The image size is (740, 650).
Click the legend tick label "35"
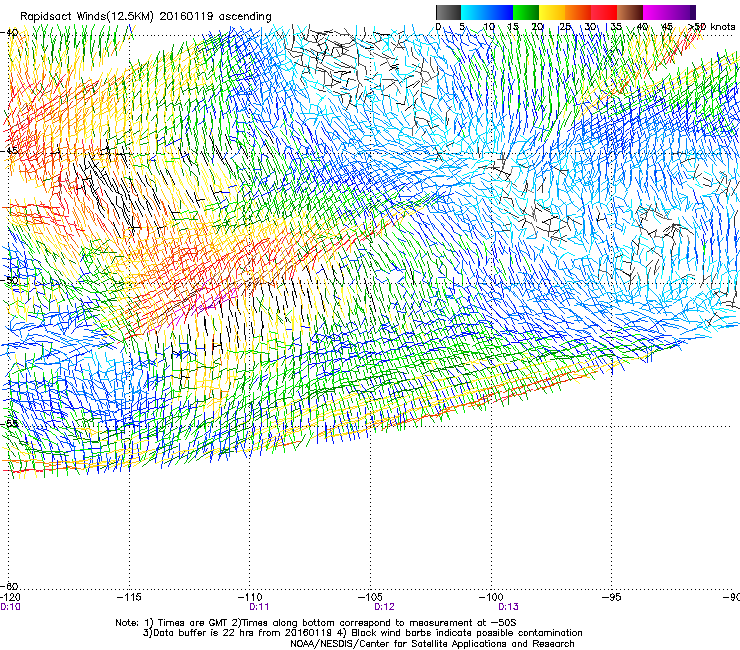pyautogui.click(x=616, y=26)
